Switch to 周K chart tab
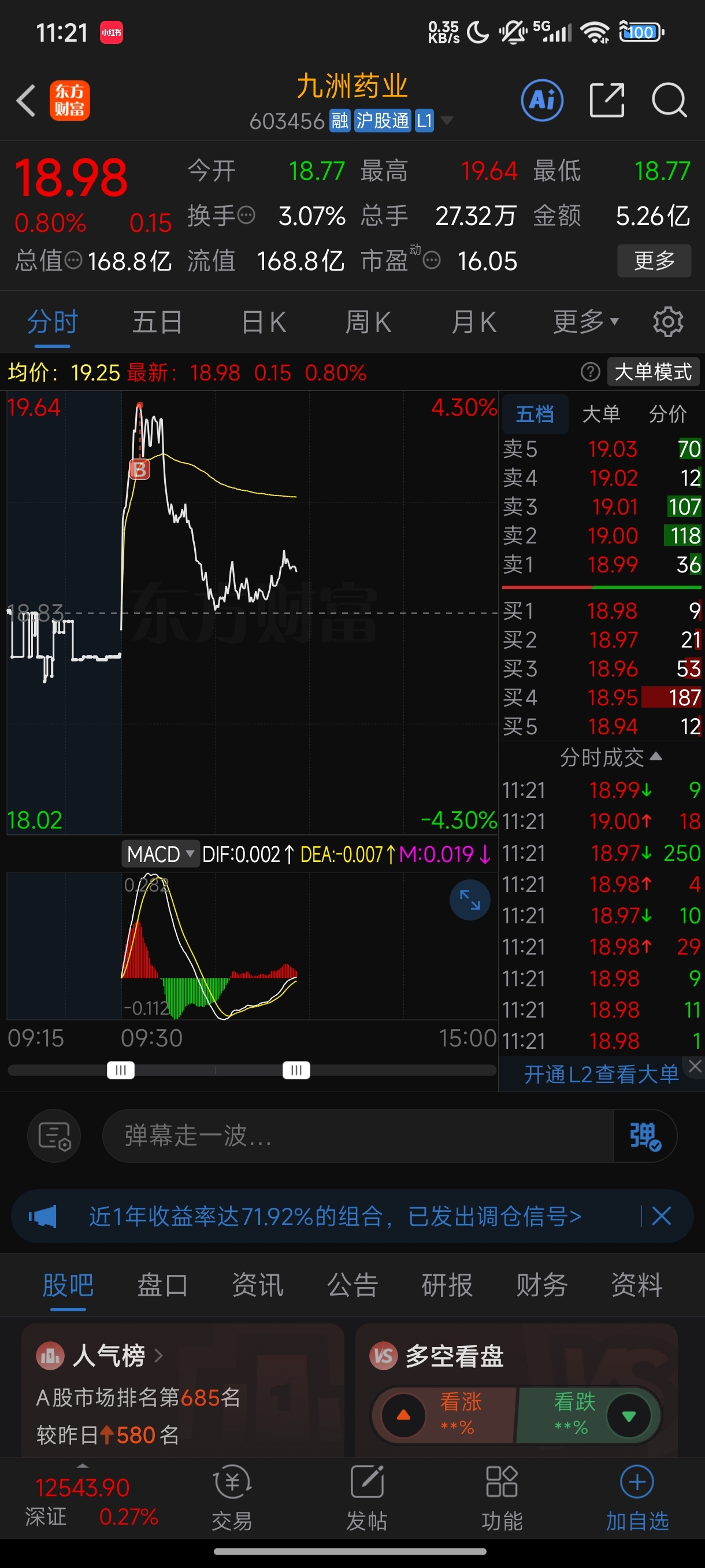Screen dimensions: 705x1568 [x=368, y=321]
